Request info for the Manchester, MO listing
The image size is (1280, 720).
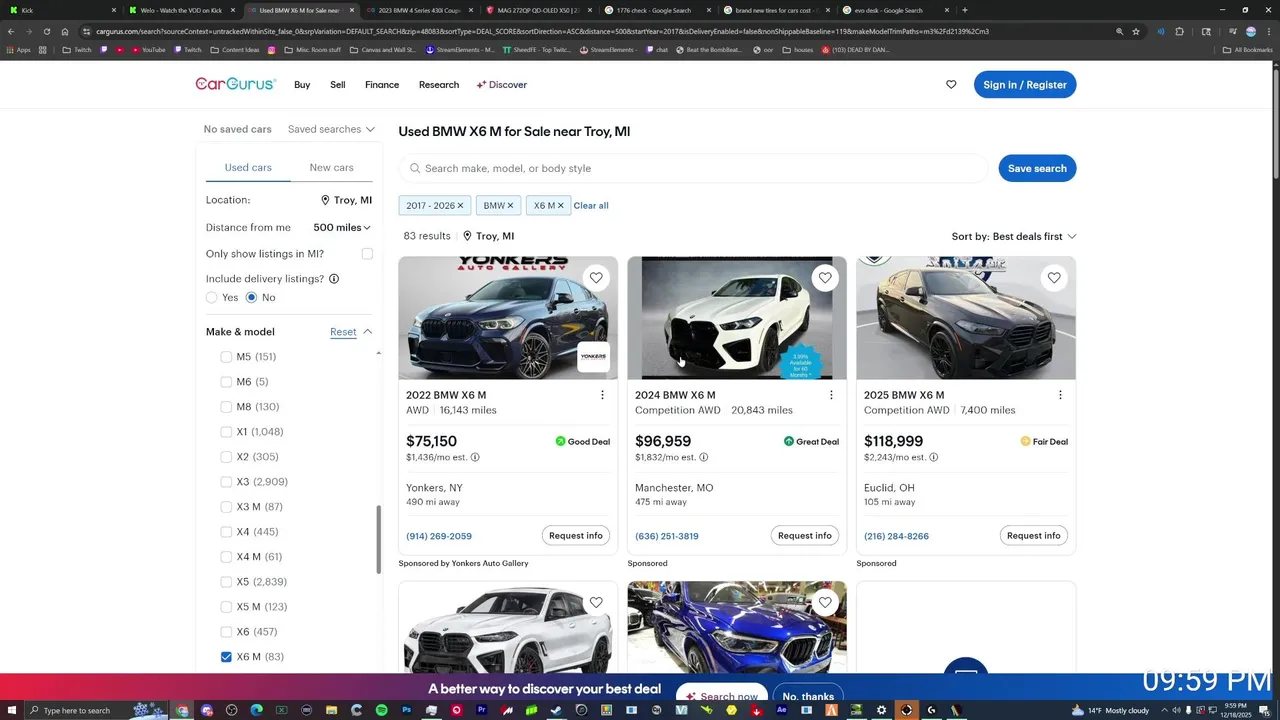805,536
